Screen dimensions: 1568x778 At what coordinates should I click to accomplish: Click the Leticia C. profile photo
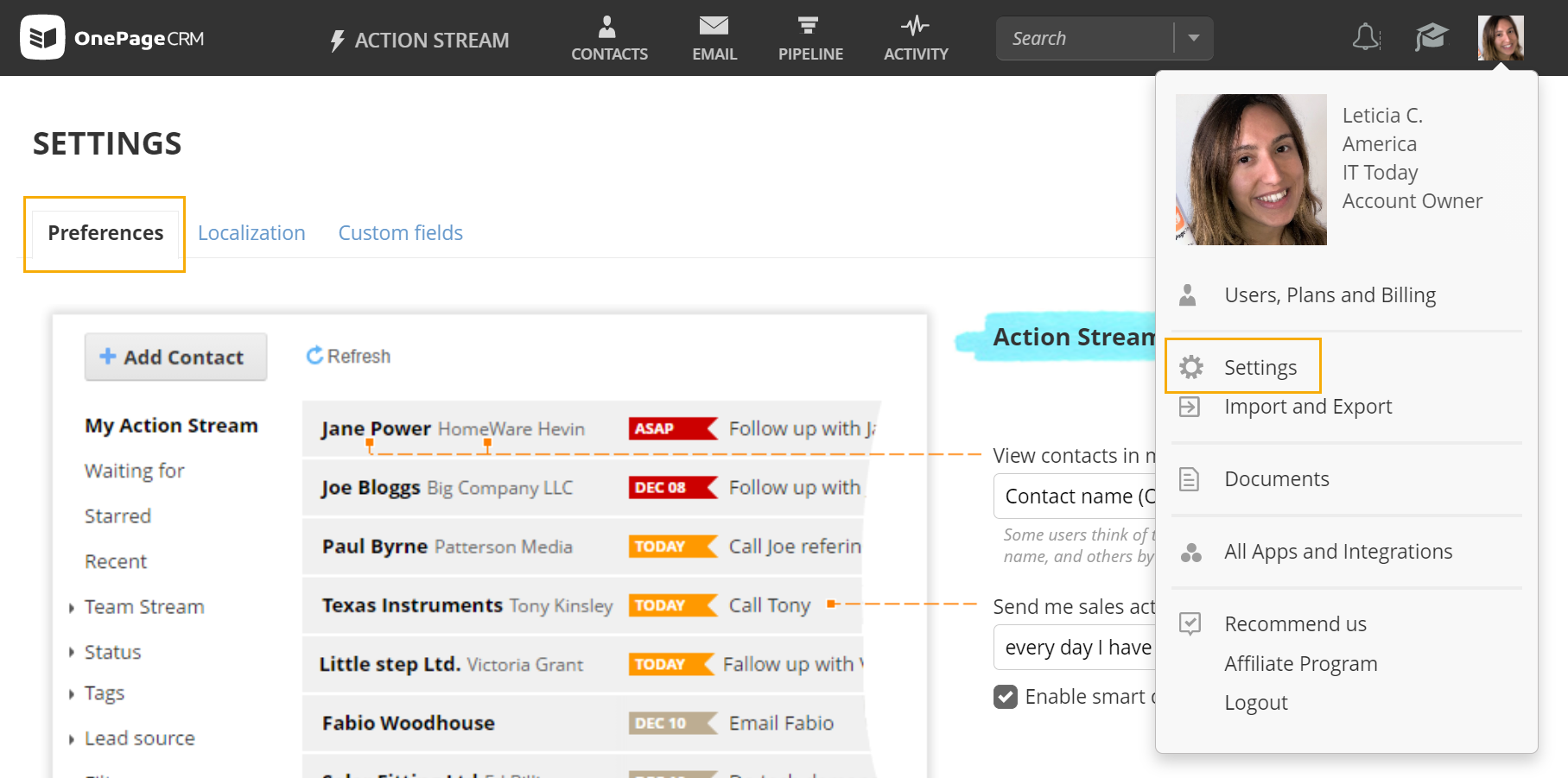pyautogui.click(x=1251, y=169)
